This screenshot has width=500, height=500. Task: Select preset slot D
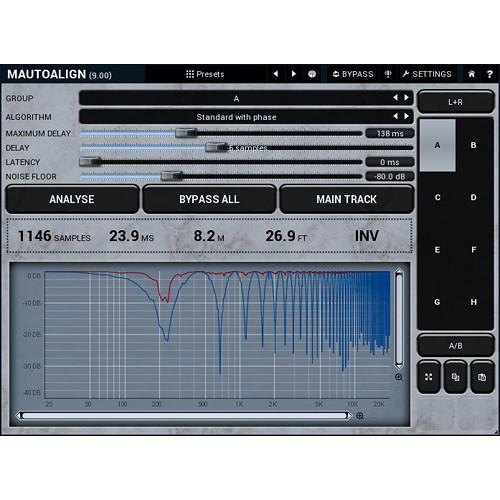(x=473, y=197)
